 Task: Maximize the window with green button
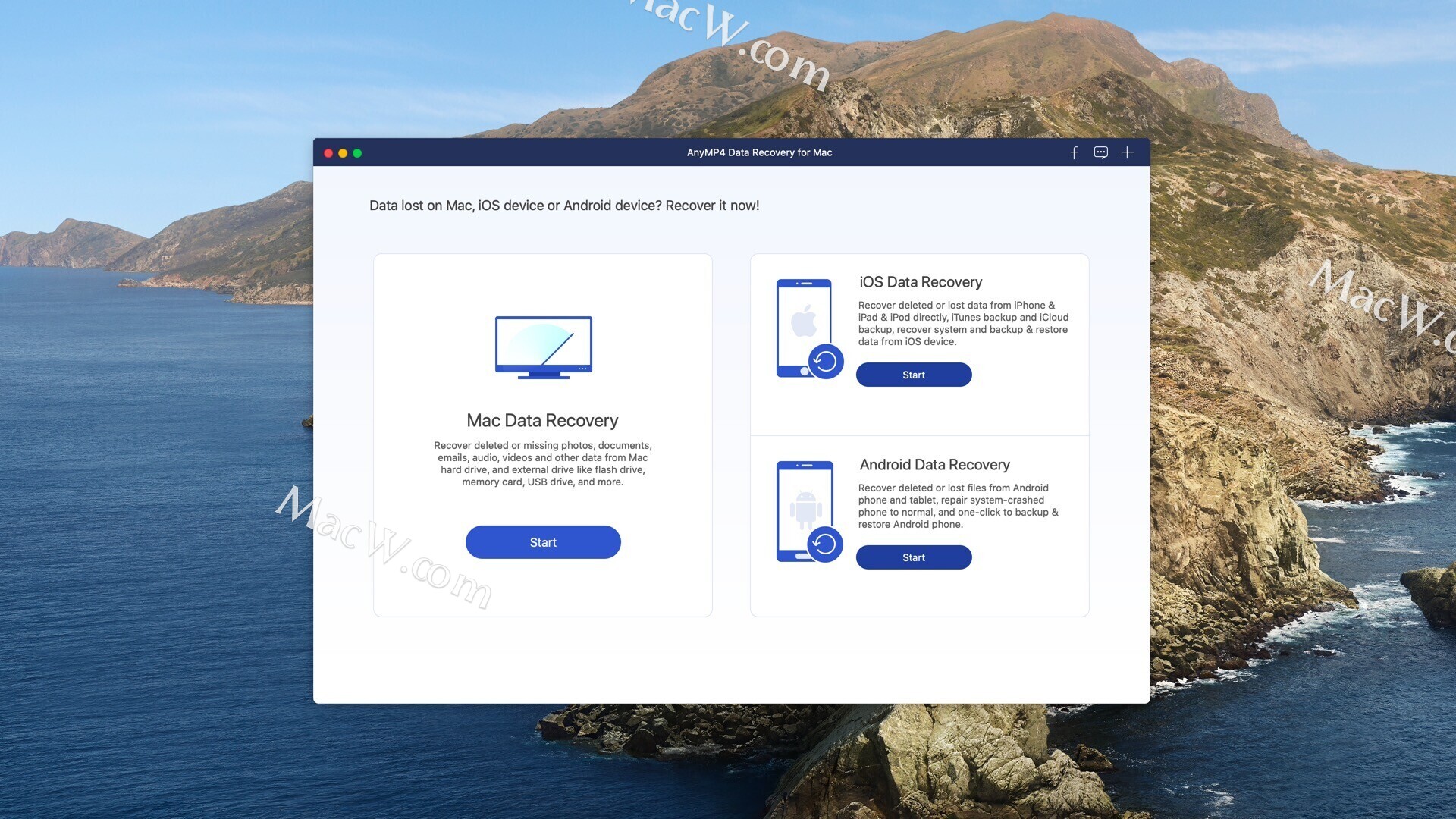pyautogui.click(x=357, y=153)
